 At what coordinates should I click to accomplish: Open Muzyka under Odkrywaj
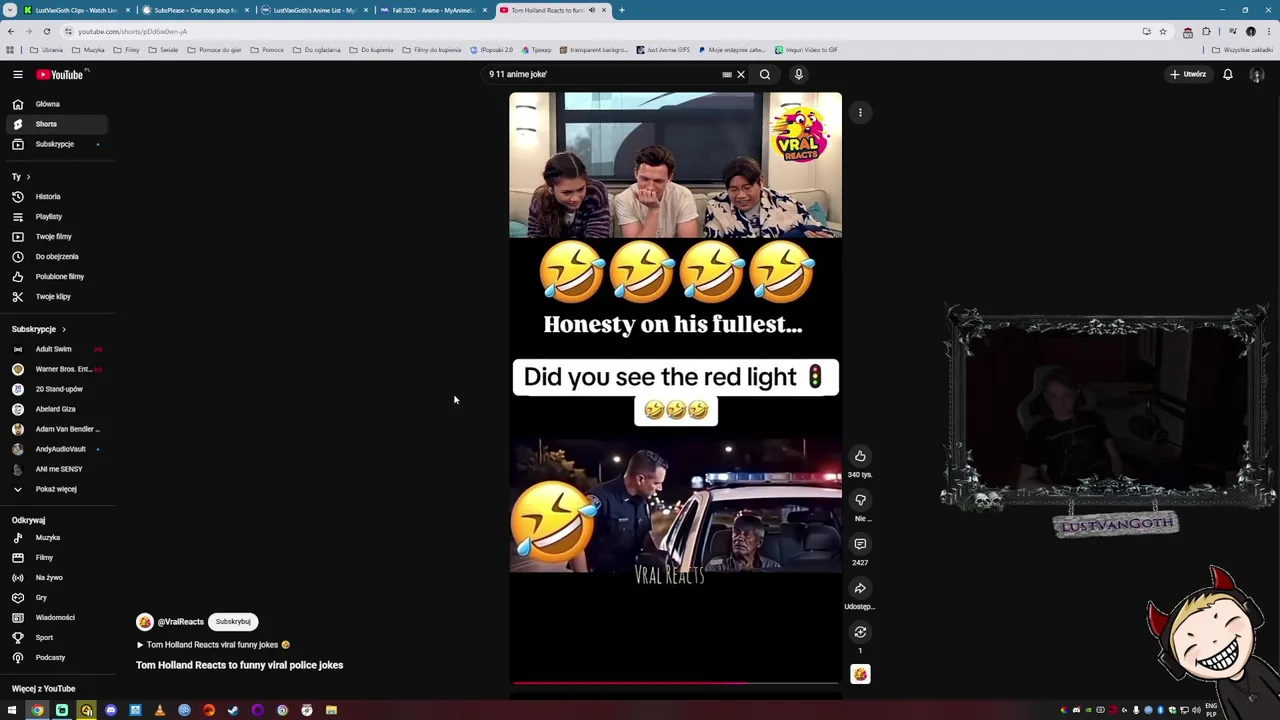57,537
